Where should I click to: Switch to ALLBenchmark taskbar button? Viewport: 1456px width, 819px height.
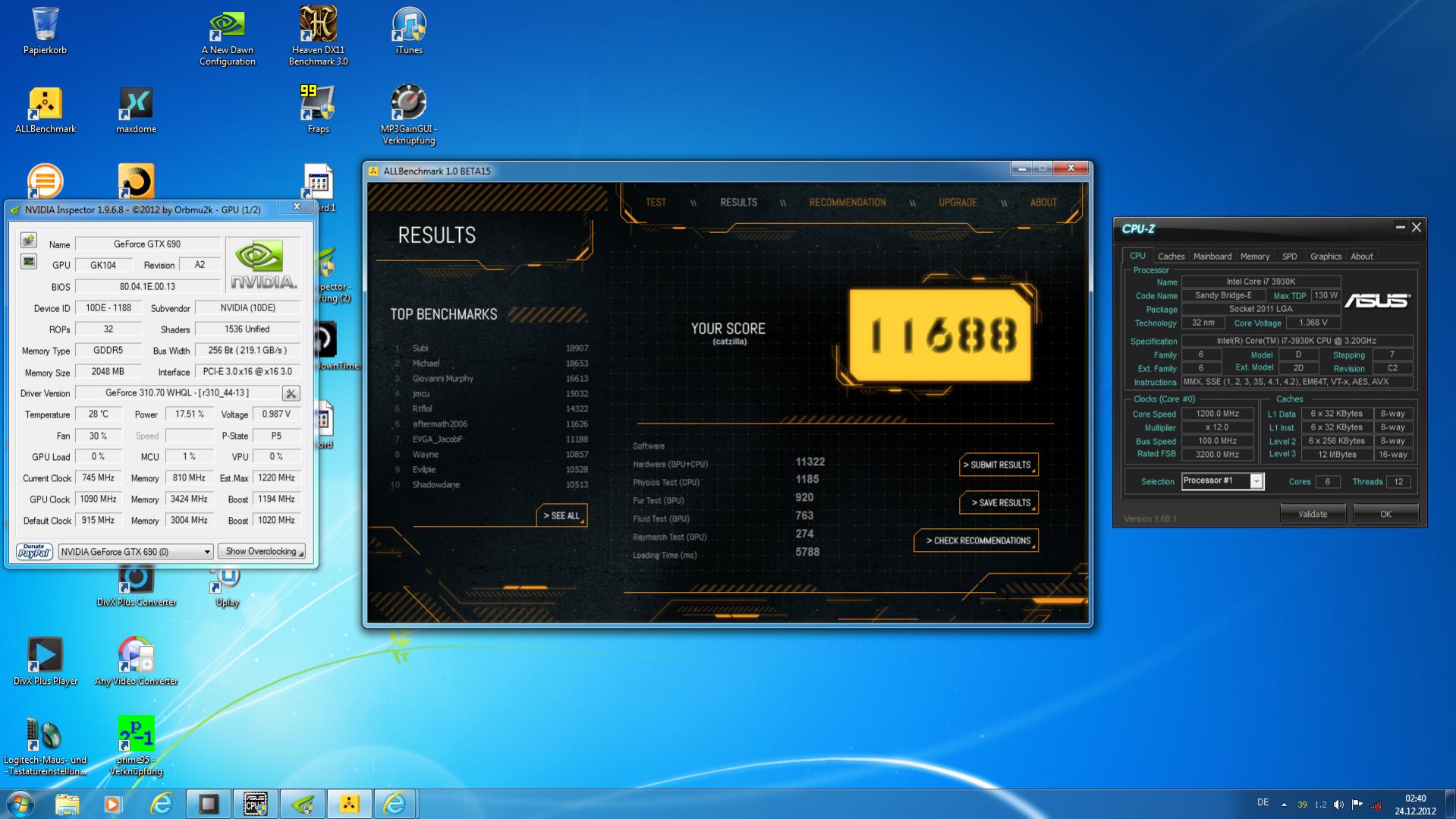point(349,804)
